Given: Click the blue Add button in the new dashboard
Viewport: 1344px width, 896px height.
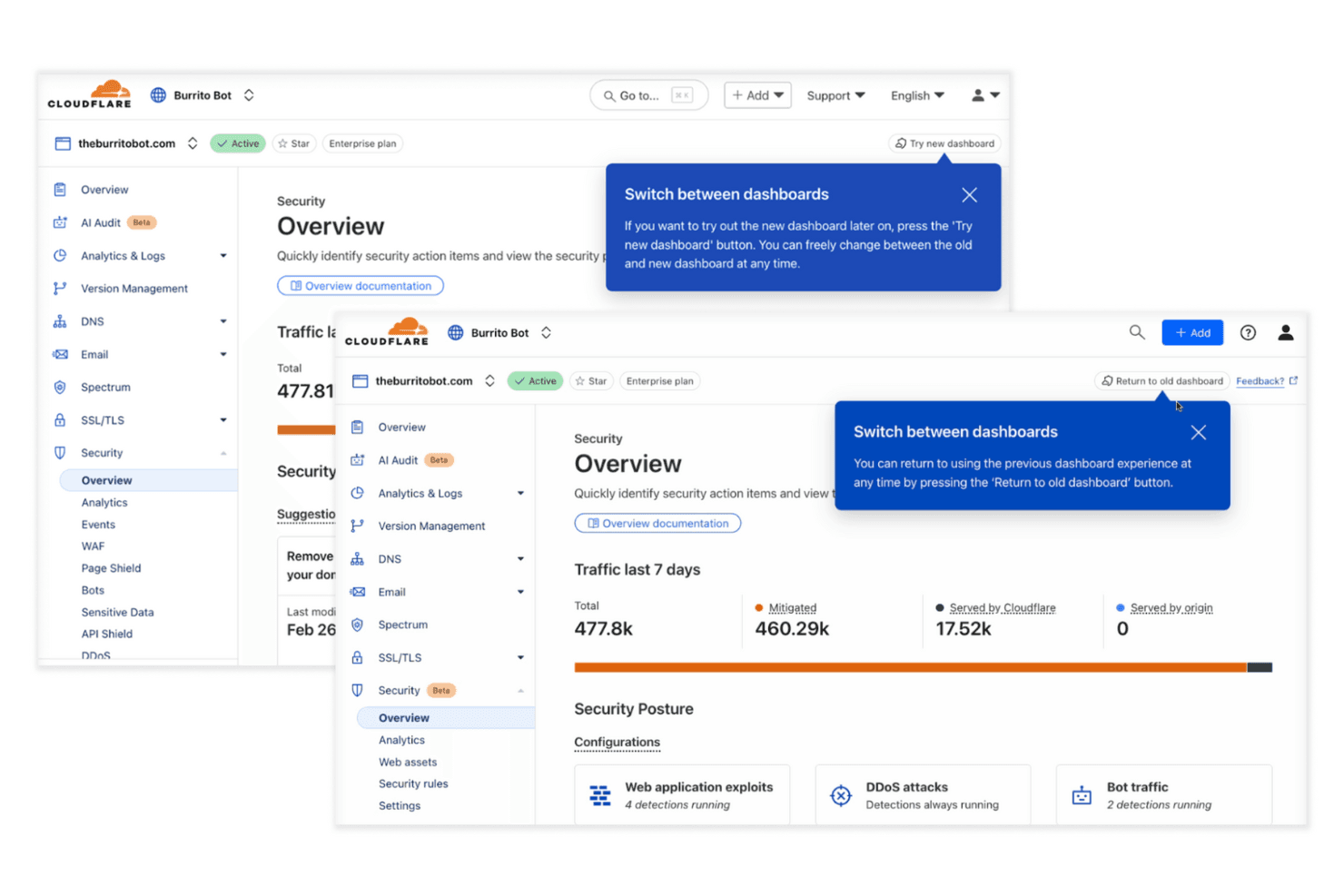Looking at the screenshot, I should tap(1192, 333).
